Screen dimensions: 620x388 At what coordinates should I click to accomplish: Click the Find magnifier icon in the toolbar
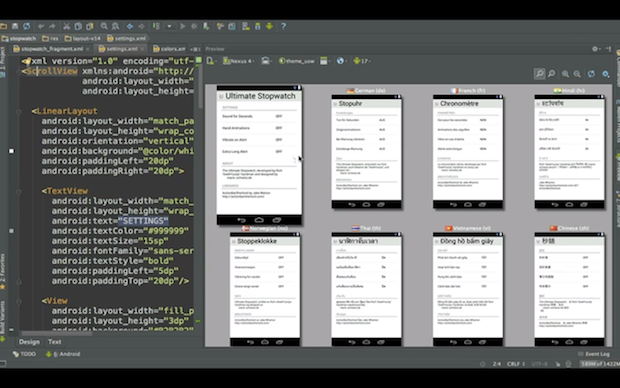coord(104,26)
